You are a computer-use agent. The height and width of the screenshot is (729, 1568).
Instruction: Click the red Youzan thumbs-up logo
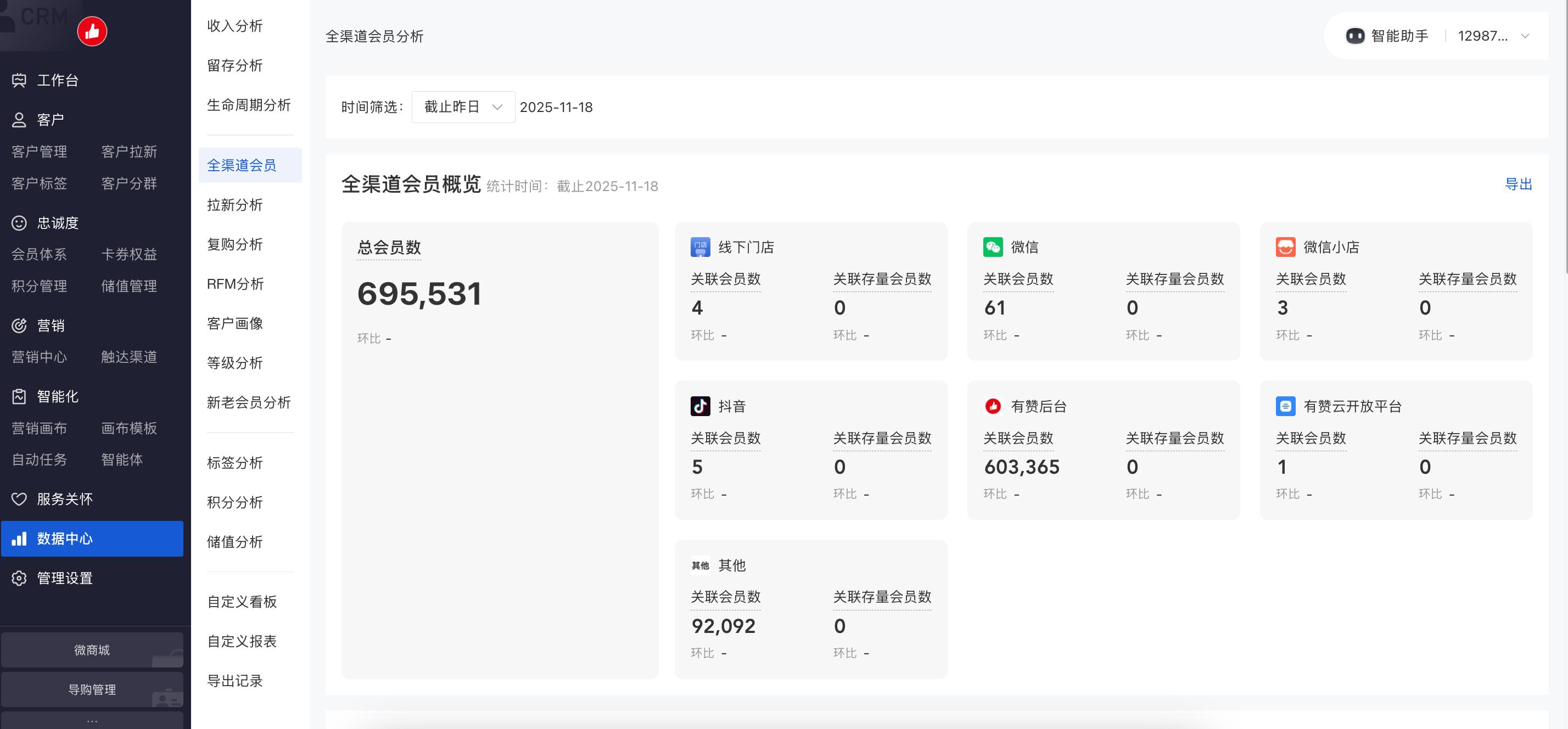[x=92, y=31]
